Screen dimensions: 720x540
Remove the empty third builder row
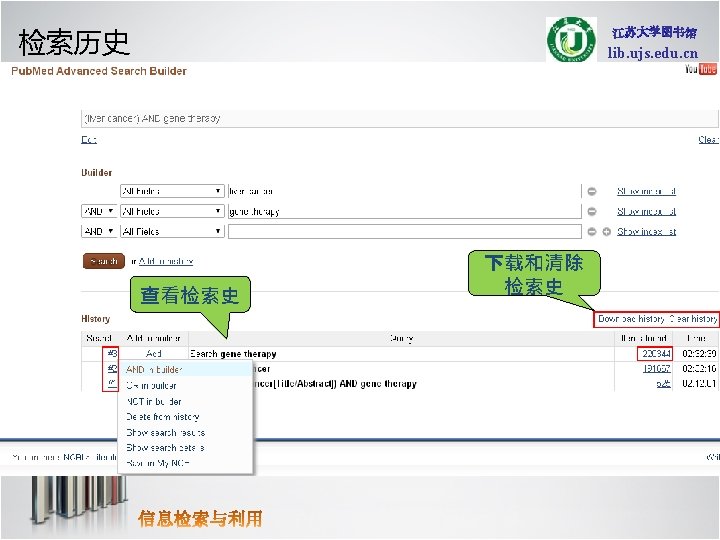(592, 231)
